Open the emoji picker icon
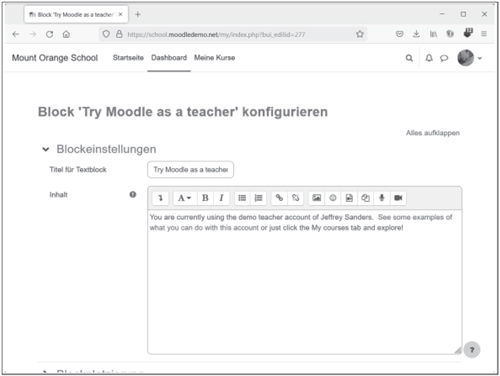 pyautogui.click(x=333, y=198)
